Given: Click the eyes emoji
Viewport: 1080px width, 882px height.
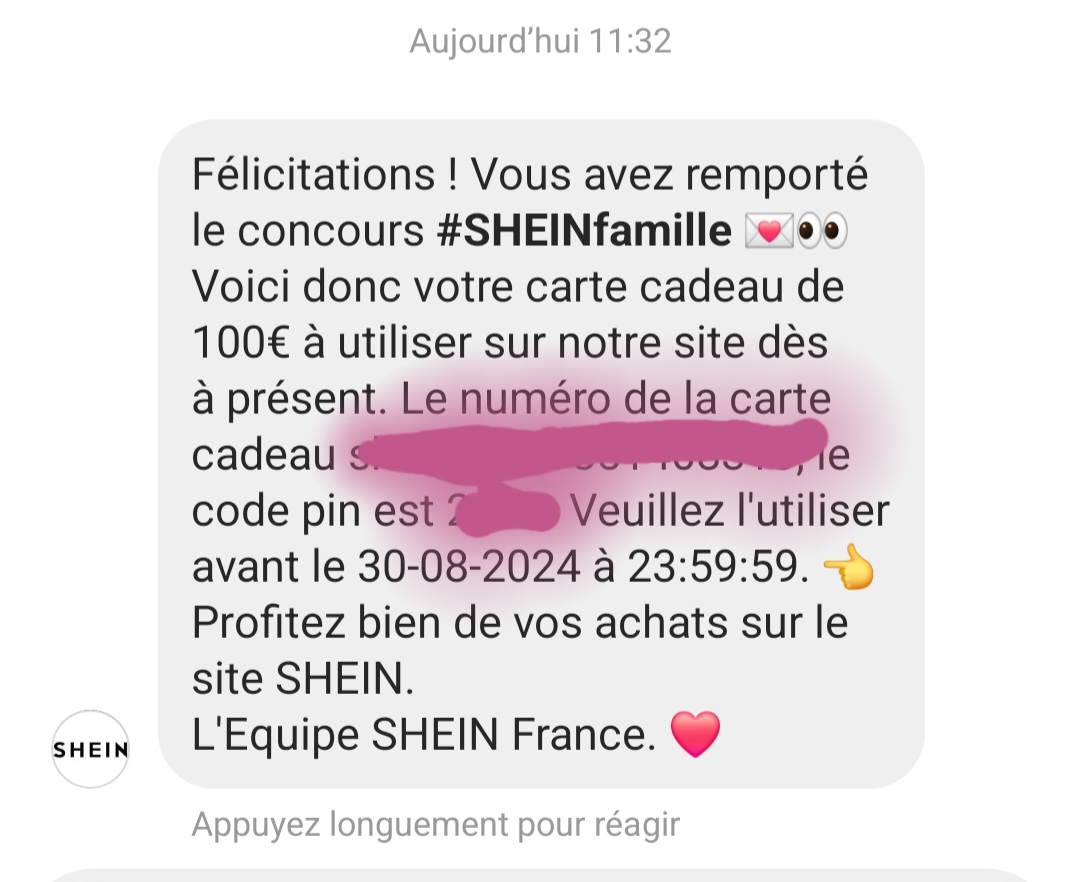Looking at the screenshot, I should tap(822, 232).
